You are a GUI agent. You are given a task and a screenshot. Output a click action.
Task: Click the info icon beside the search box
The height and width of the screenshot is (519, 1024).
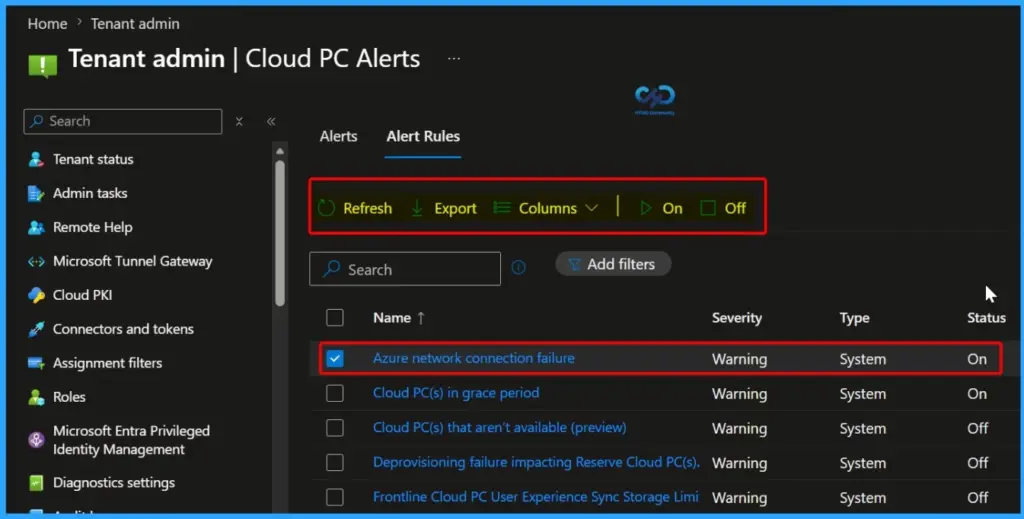[519, 267]
